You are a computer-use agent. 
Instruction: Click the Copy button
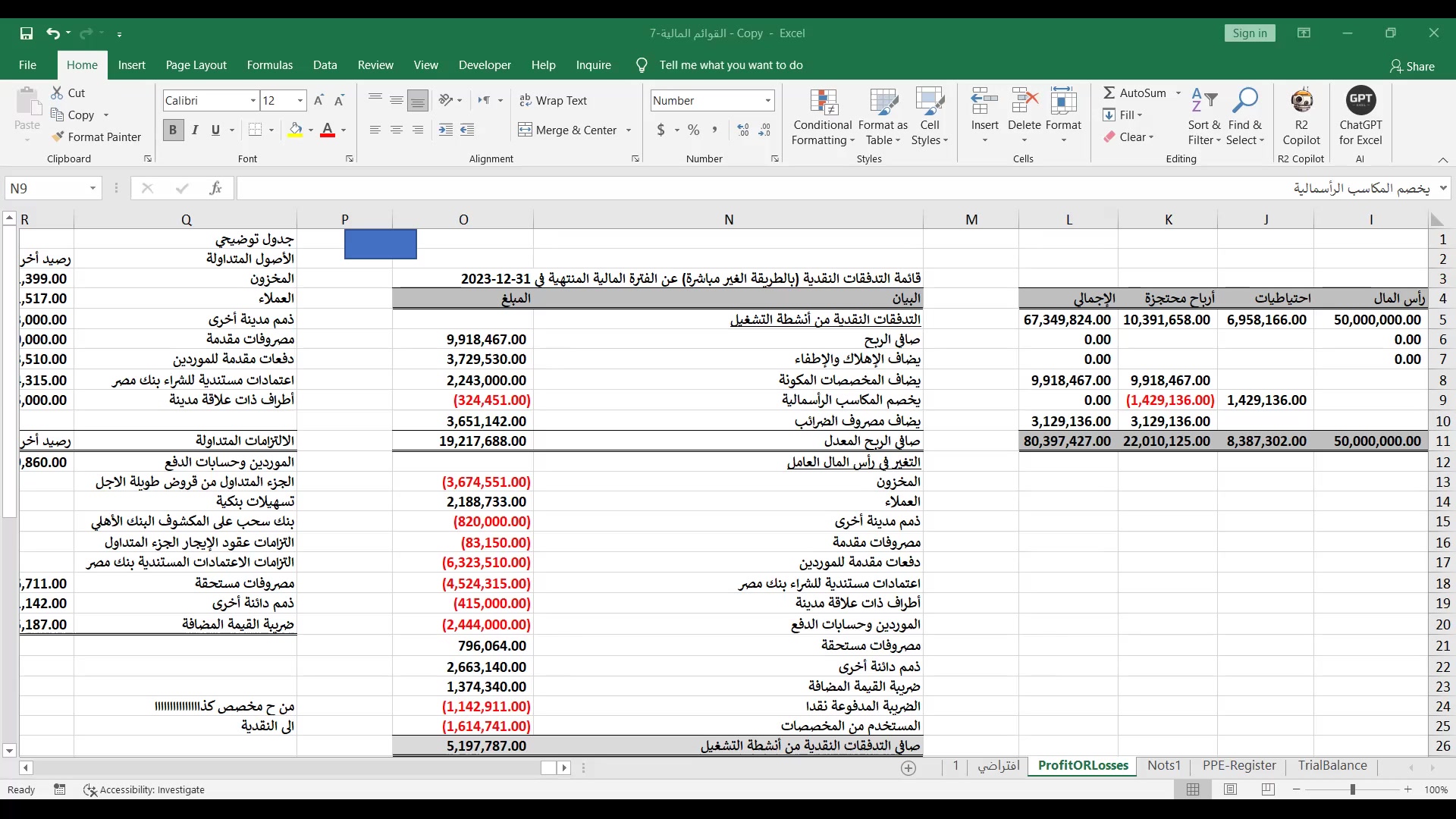[x=73, y=115]
